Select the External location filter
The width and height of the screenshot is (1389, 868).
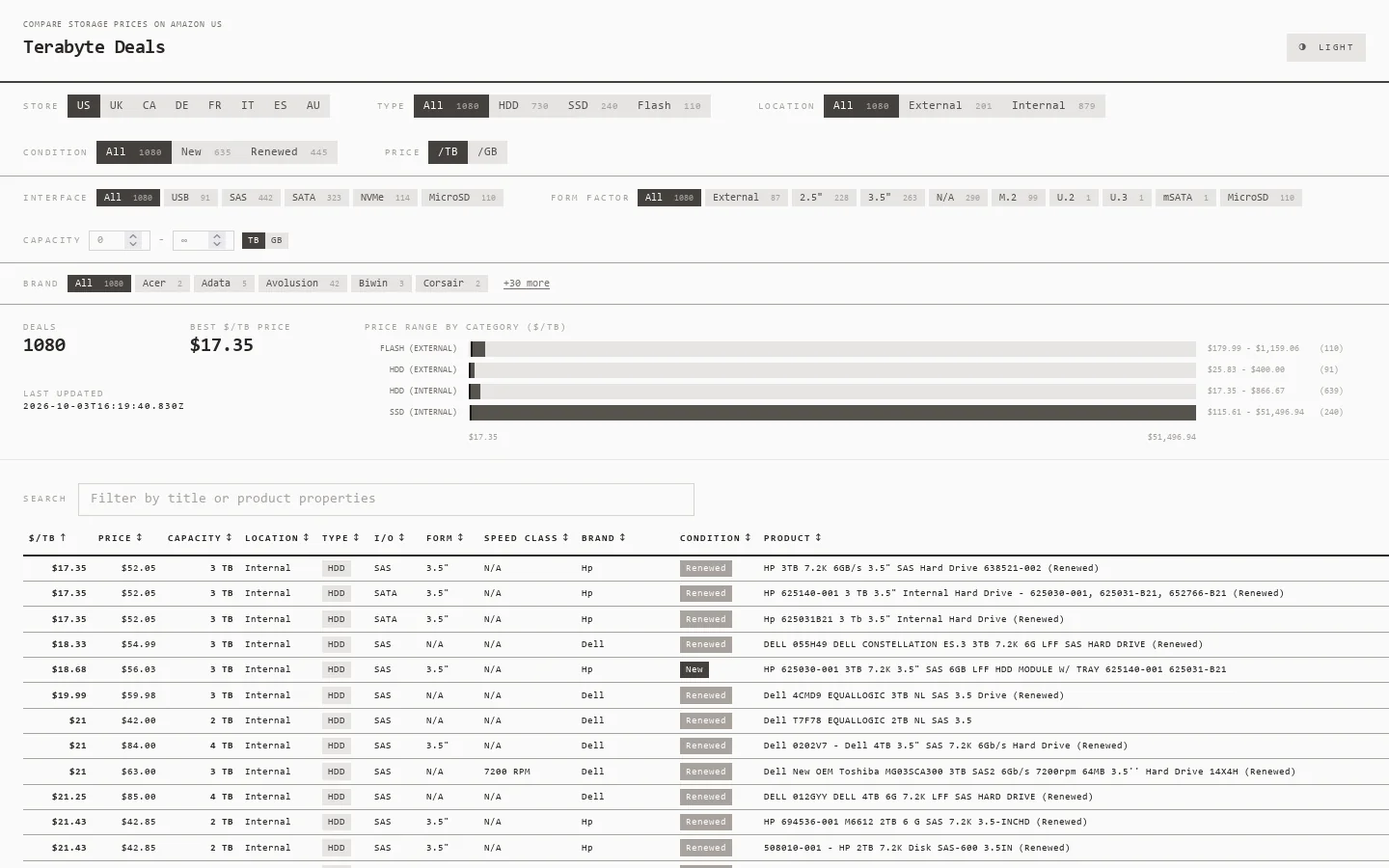pos(949,106)
